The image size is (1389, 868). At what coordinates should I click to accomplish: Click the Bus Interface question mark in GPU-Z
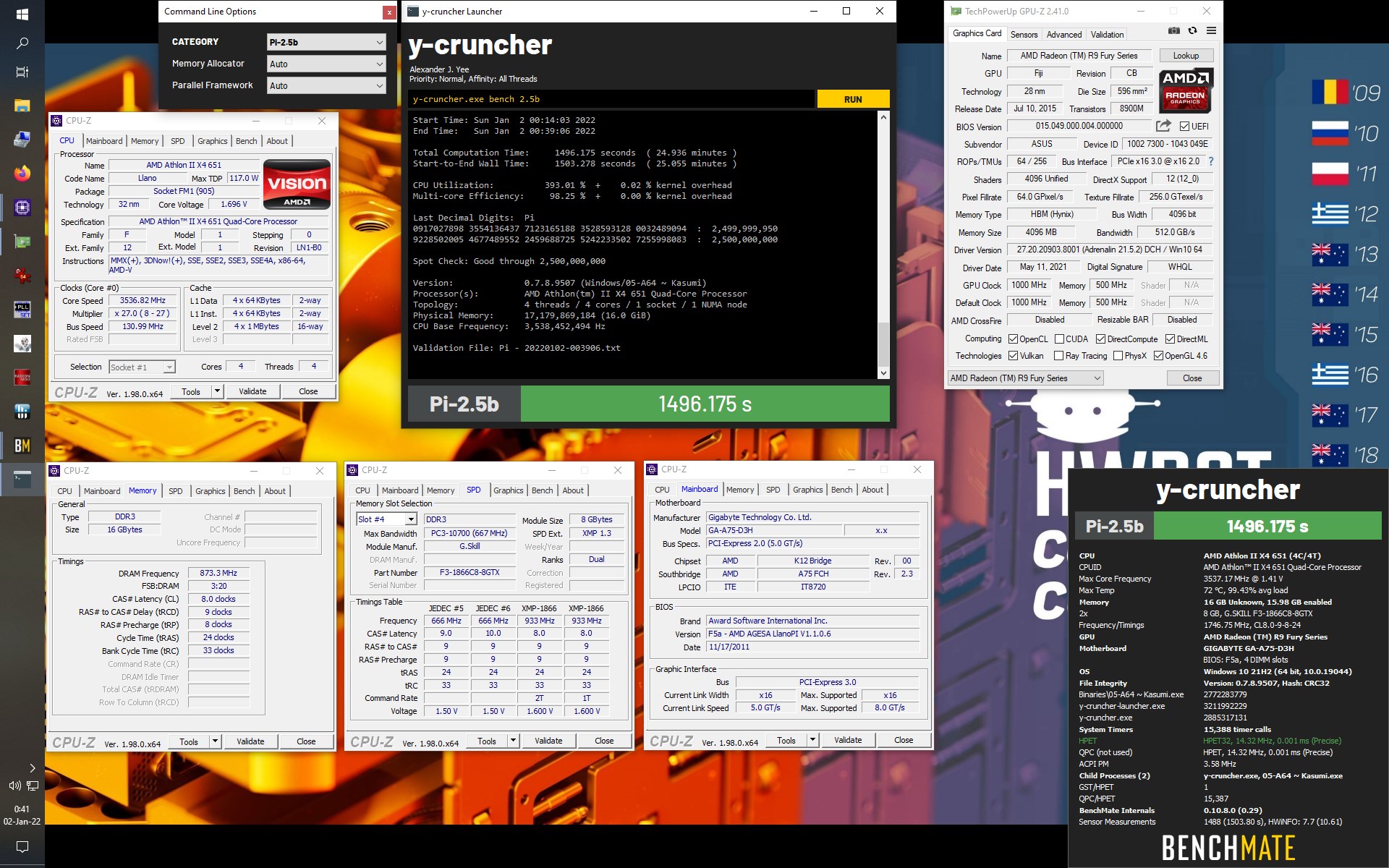pyautogui.click(x=1211, y=161)
